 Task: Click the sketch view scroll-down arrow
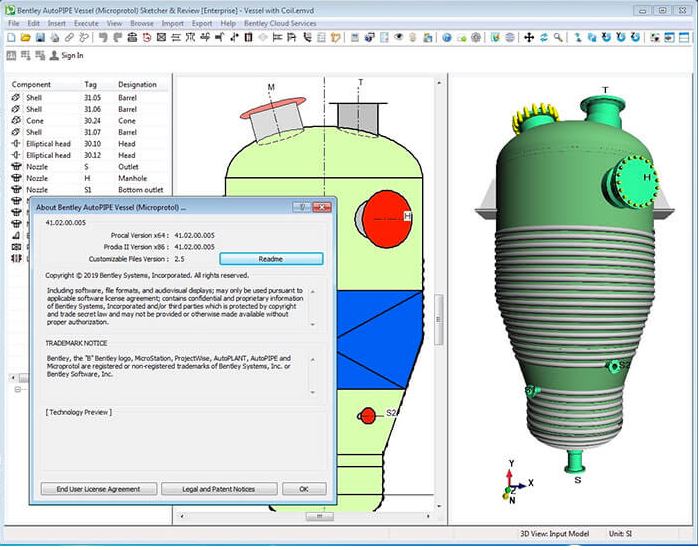(x=439, y=506)
